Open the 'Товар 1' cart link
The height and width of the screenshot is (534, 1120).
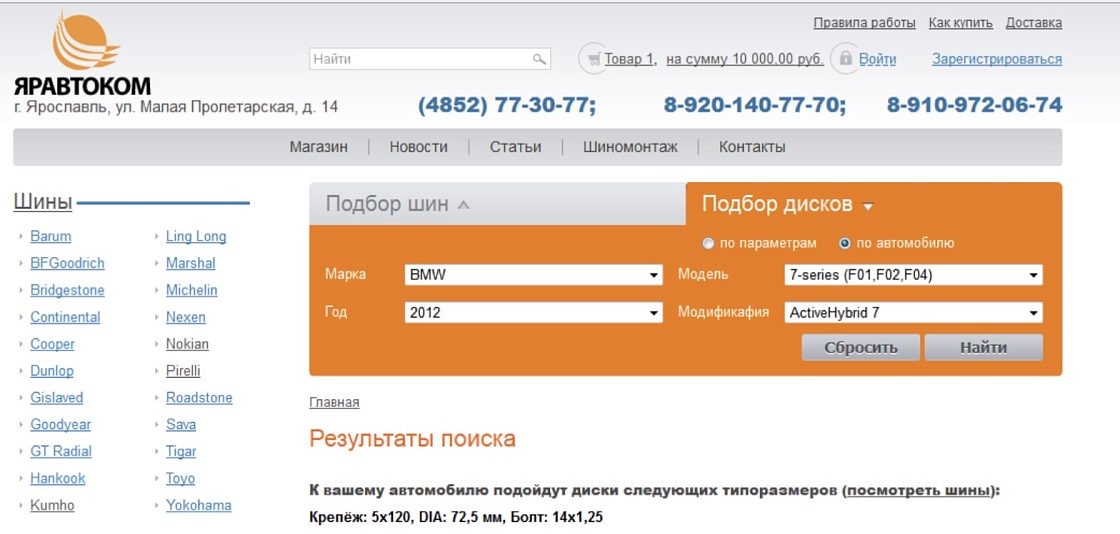coord(630,59)
